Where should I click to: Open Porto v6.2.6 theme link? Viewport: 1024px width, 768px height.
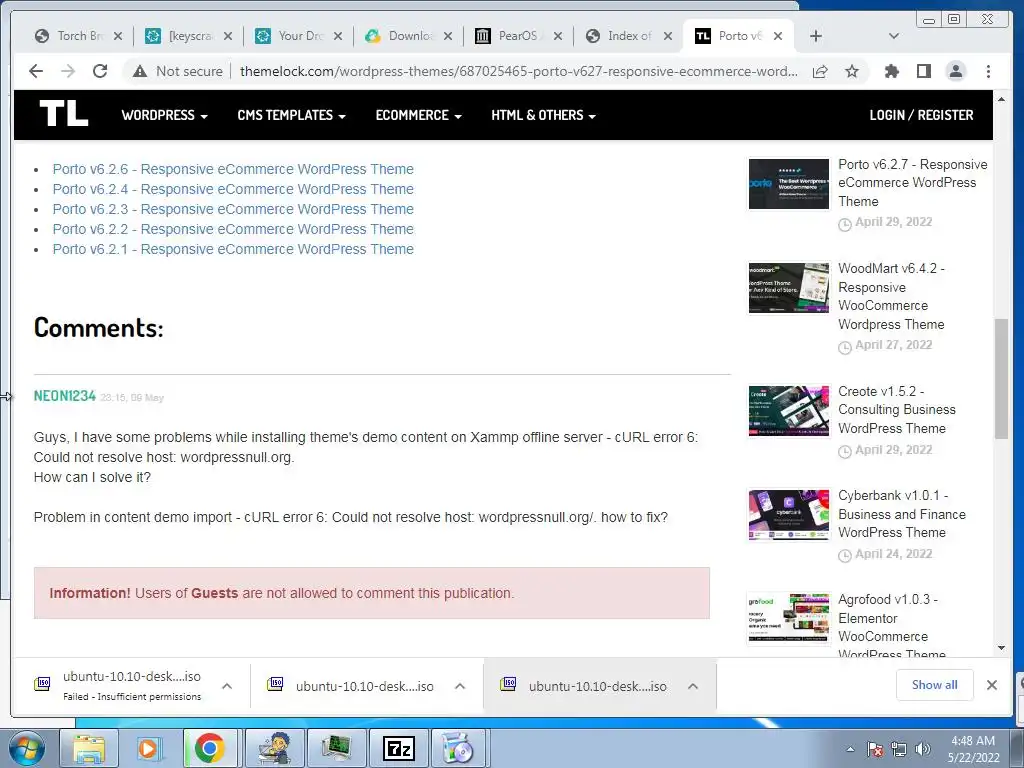tap(233, 169)
